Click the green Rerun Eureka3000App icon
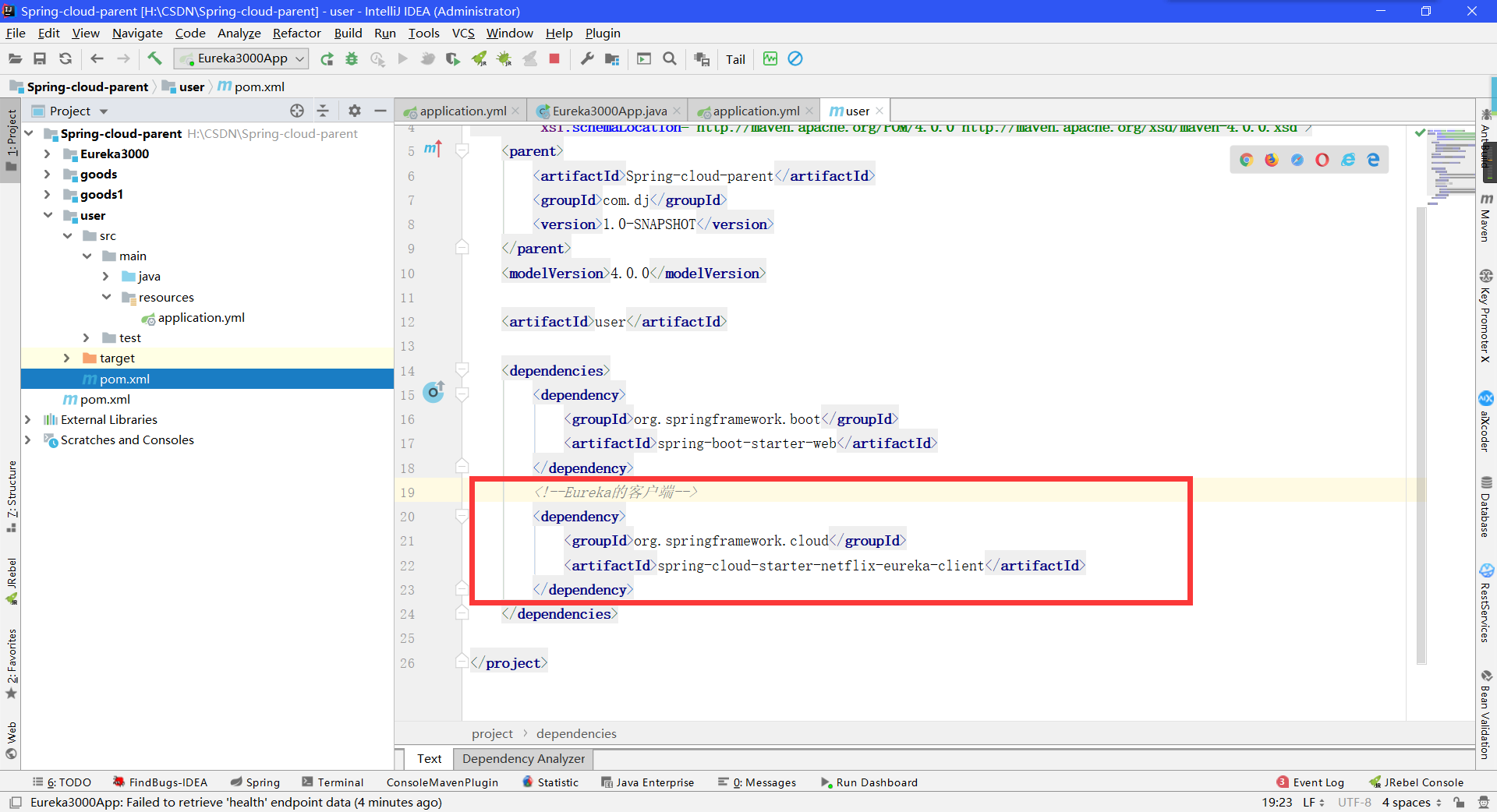Screen dimensions: 1497x812 coord(327,59)
